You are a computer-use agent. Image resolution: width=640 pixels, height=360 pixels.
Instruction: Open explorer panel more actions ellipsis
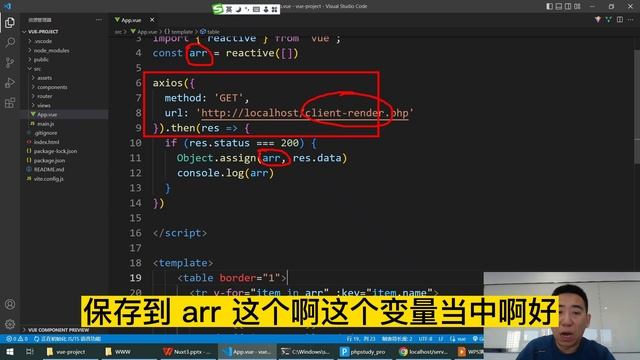[99, 20]
